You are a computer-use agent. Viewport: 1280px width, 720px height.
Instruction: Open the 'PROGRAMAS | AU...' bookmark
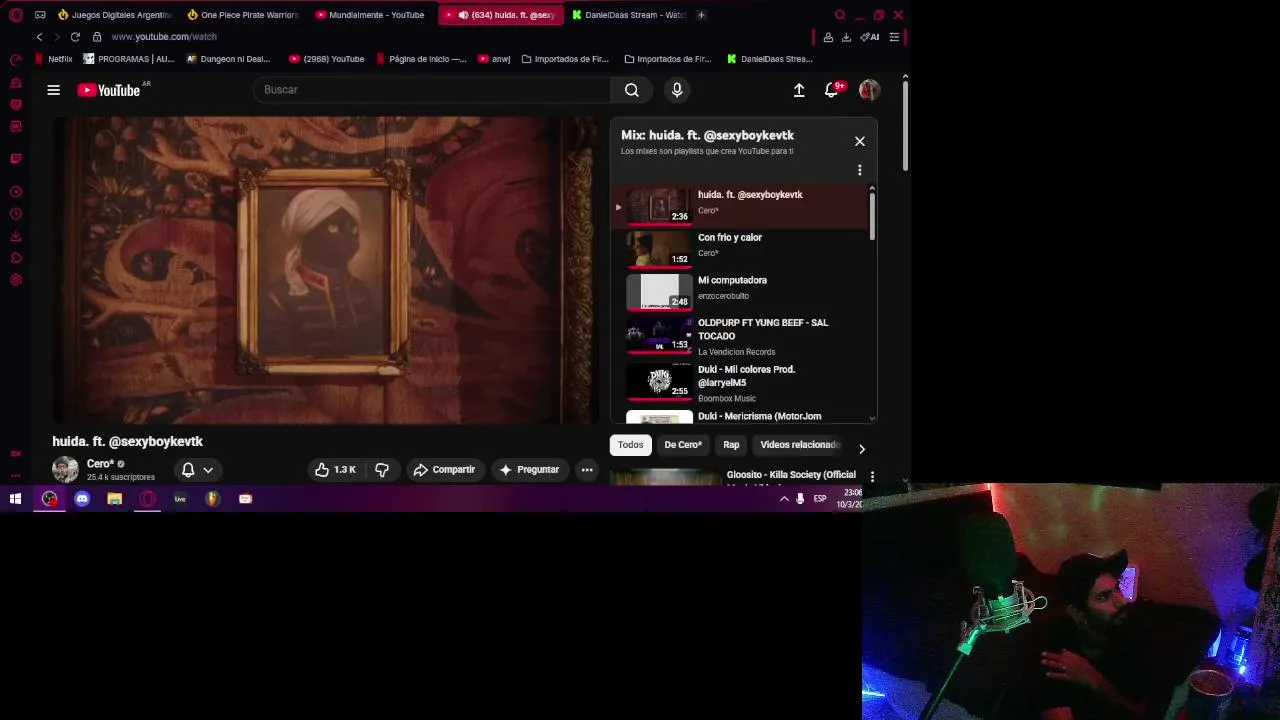click(x=129, y=59)
